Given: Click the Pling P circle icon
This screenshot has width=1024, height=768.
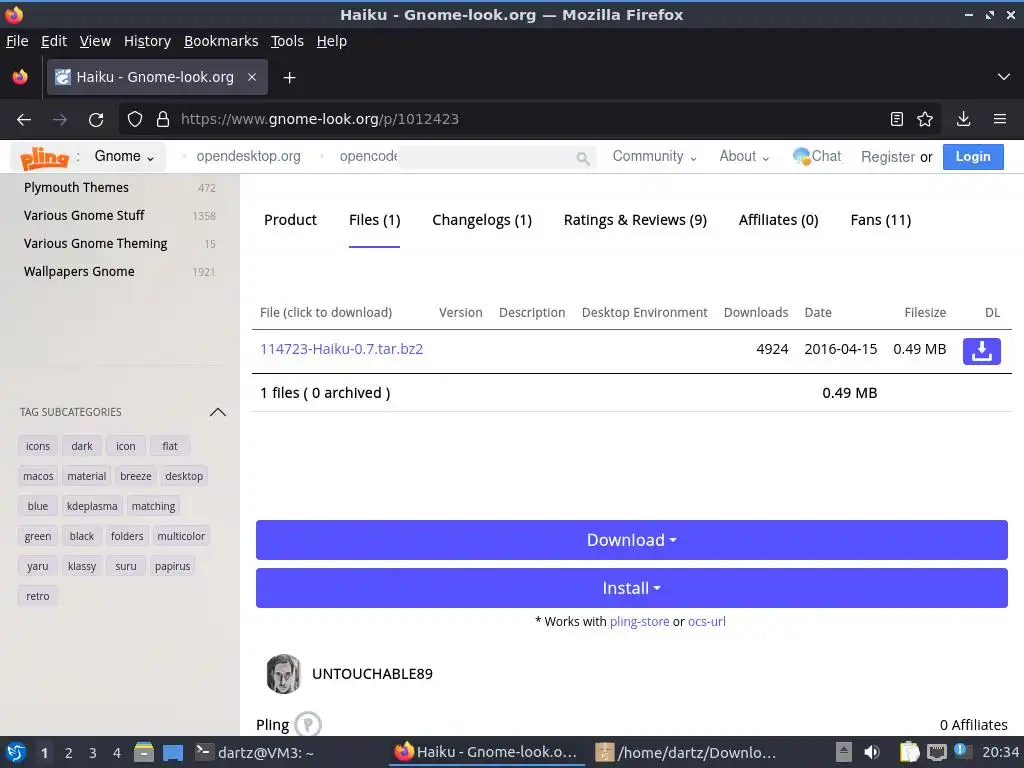Looking at the screenshot, I should pyautogui.click(x=308, y=724).
